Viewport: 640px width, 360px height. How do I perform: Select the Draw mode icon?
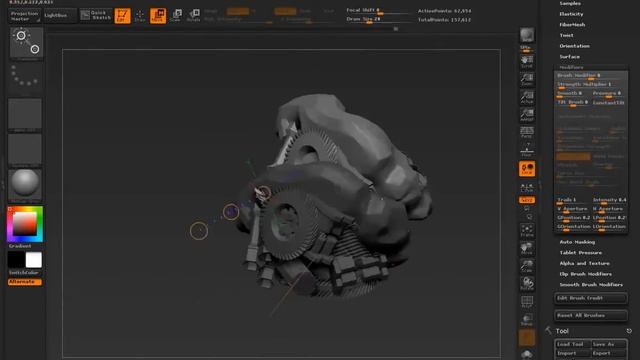(x=140, y=16)
